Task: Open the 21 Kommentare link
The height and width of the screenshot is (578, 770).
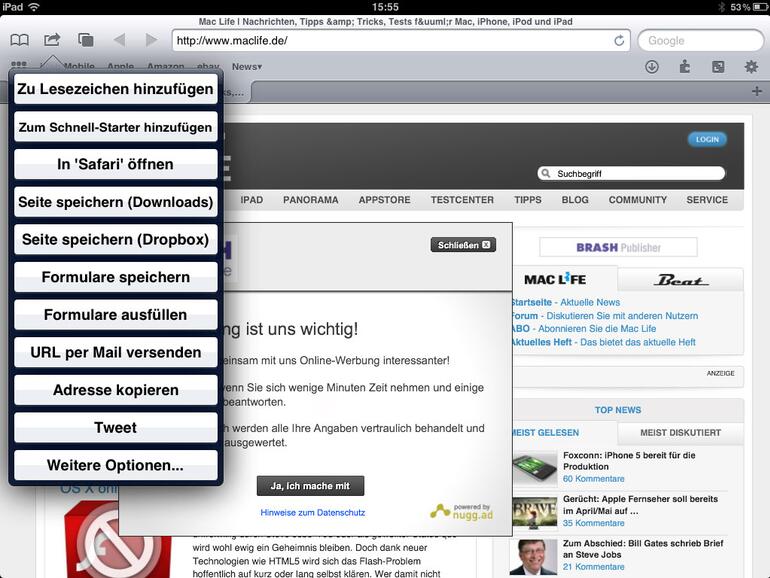Action: 594,567
